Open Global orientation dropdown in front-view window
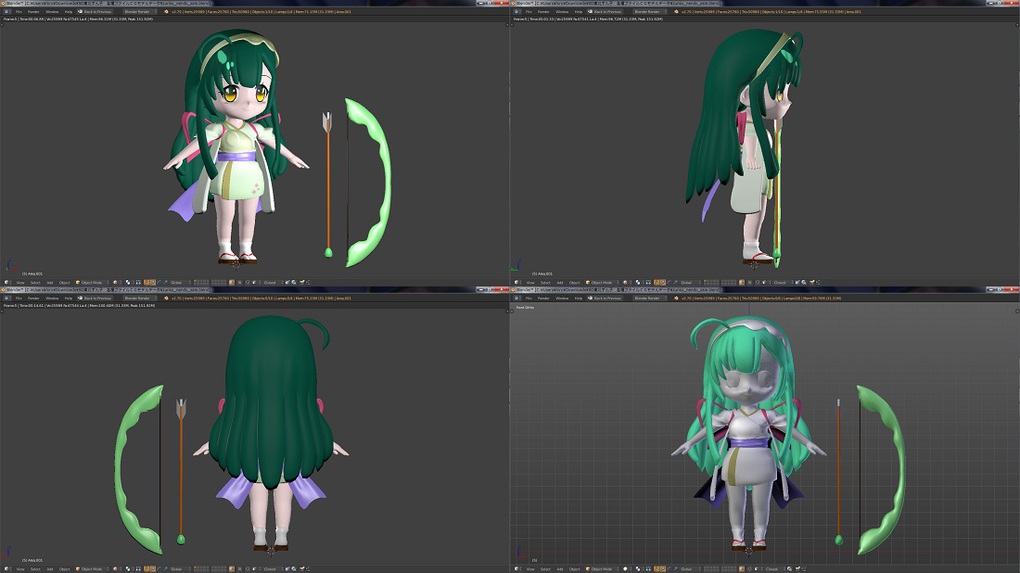Image resolution: width=1020 pixels, height=573 pixels. pyautogui.click(x=180, y=282)
